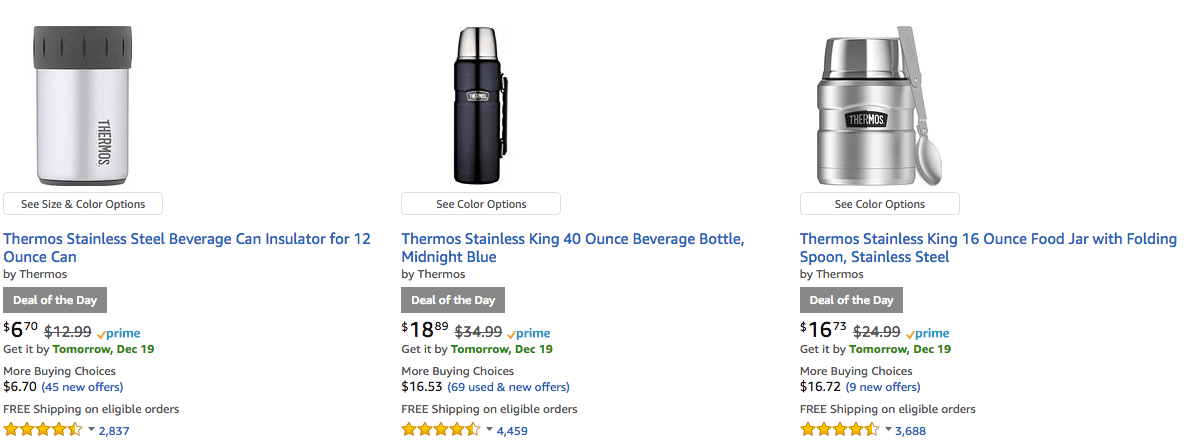Click star rating icons for the can insulator
The image size is (1186, 444).
tap(43, 430)
